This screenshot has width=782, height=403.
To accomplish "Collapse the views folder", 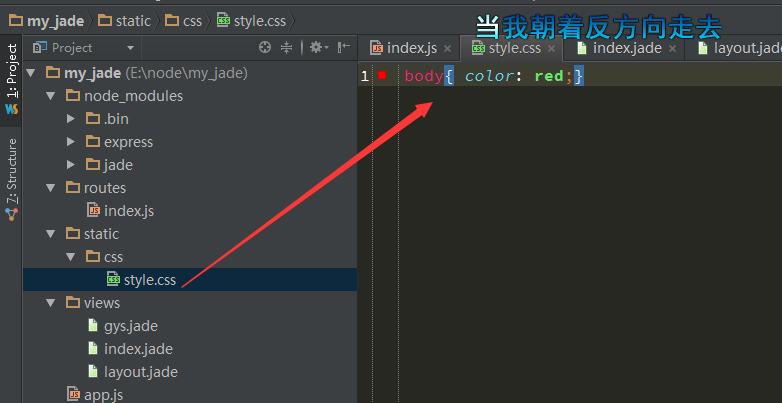I will [x=51, y=302].
